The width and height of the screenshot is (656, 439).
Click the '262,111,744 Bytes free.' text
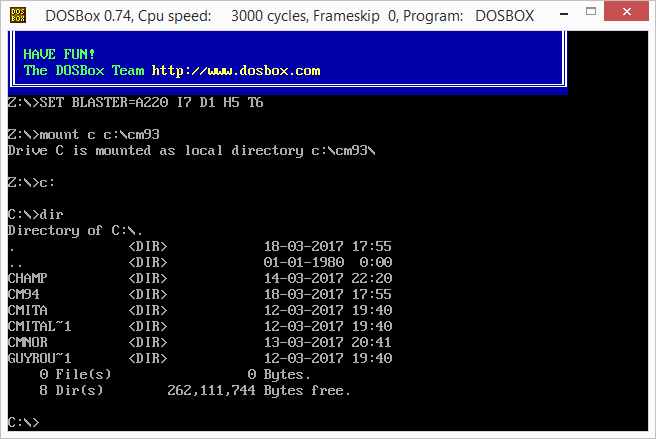coord(259,390)
